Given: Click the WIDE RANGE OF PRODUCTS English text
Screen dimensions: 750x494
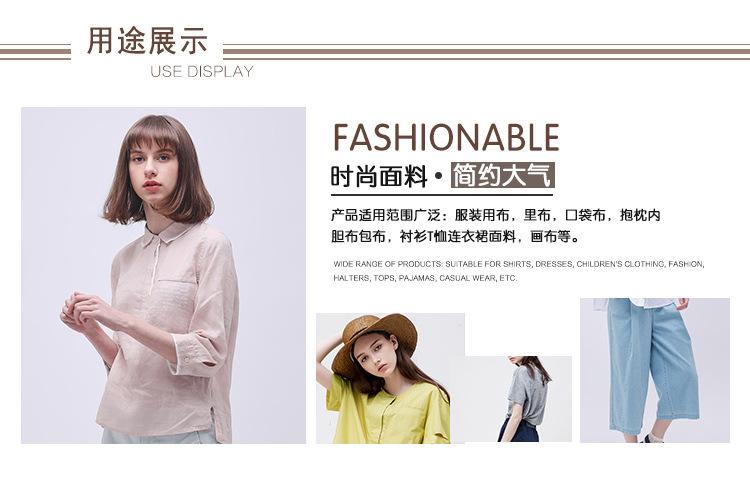Looking at the screenshot, I should click(x=518, y=264).
